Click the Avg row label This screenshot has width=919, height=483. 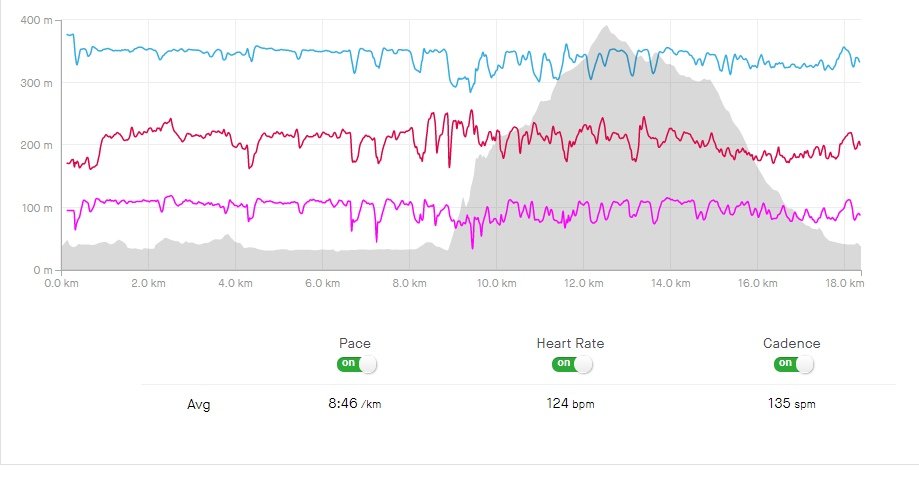point(199,406)
